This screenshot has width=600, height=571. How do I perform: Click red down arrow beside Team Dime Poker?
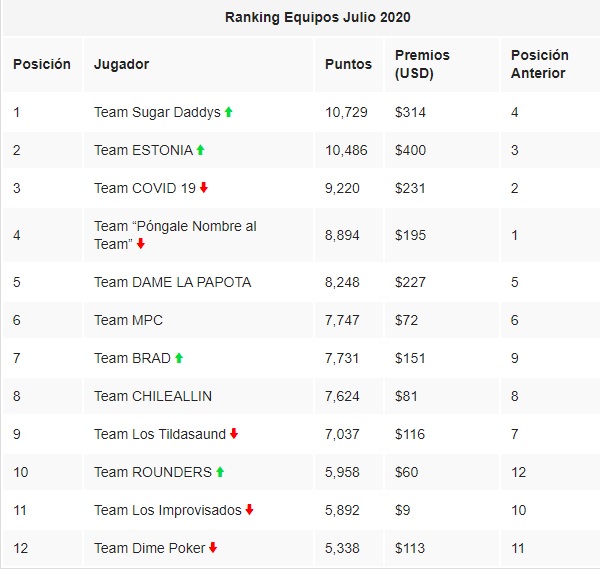(x=213, y=548)
